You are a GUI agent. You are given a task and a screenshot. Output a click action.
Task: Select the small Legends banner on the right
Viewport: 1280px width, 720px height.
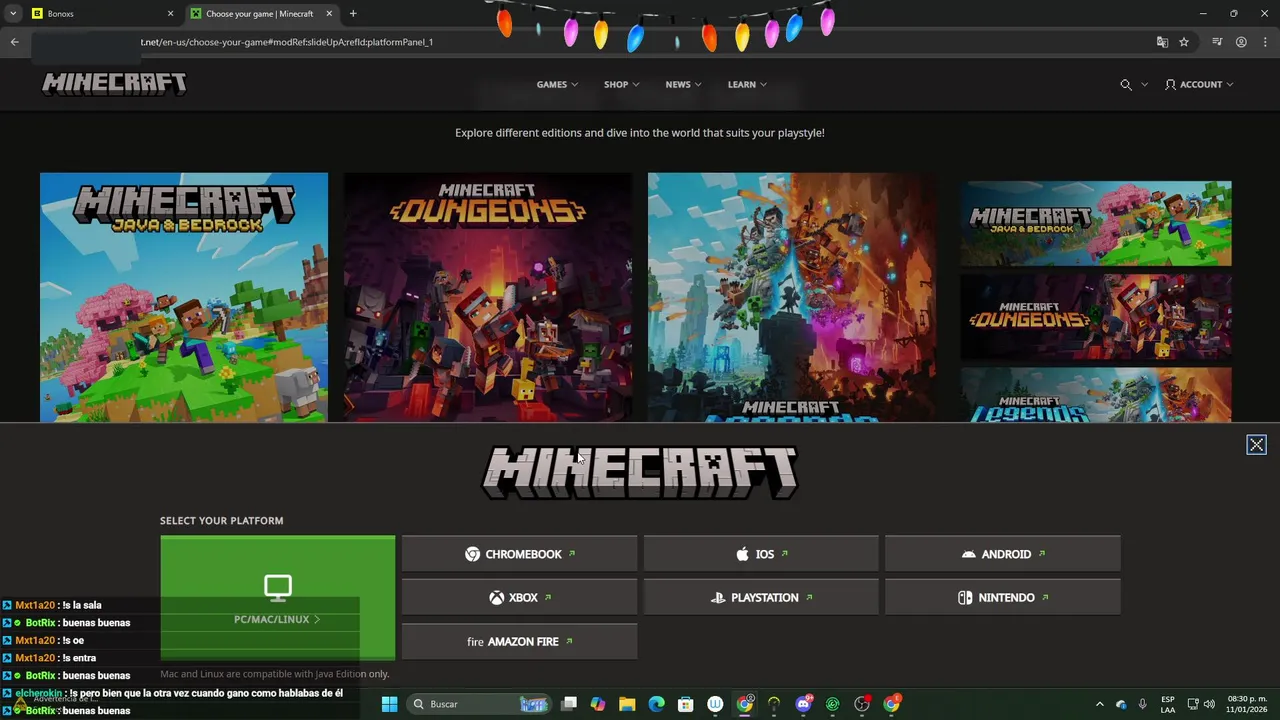(1096, 395)
